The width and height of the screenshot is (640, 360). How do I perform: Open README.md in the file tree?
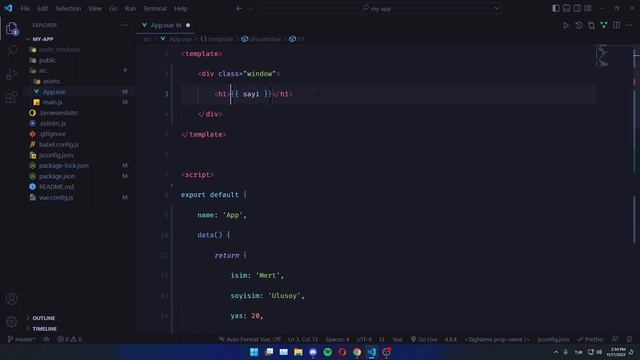point(56,187)
